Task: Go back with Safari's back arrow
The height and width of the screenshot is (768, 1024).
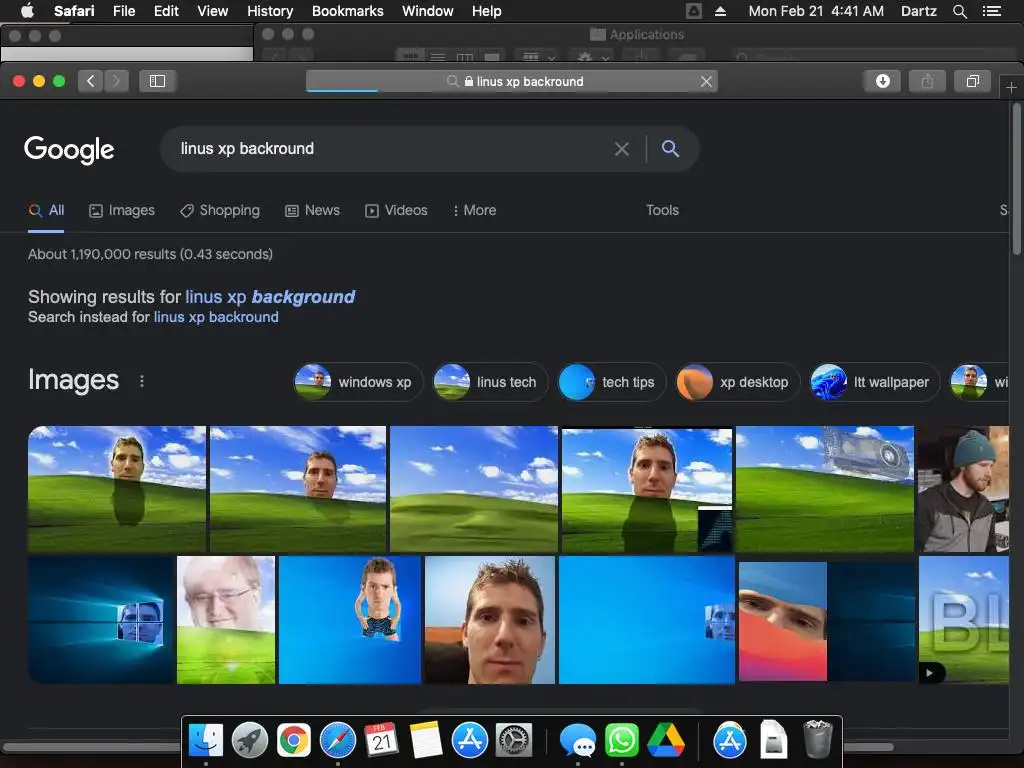Action: [91, 81]
